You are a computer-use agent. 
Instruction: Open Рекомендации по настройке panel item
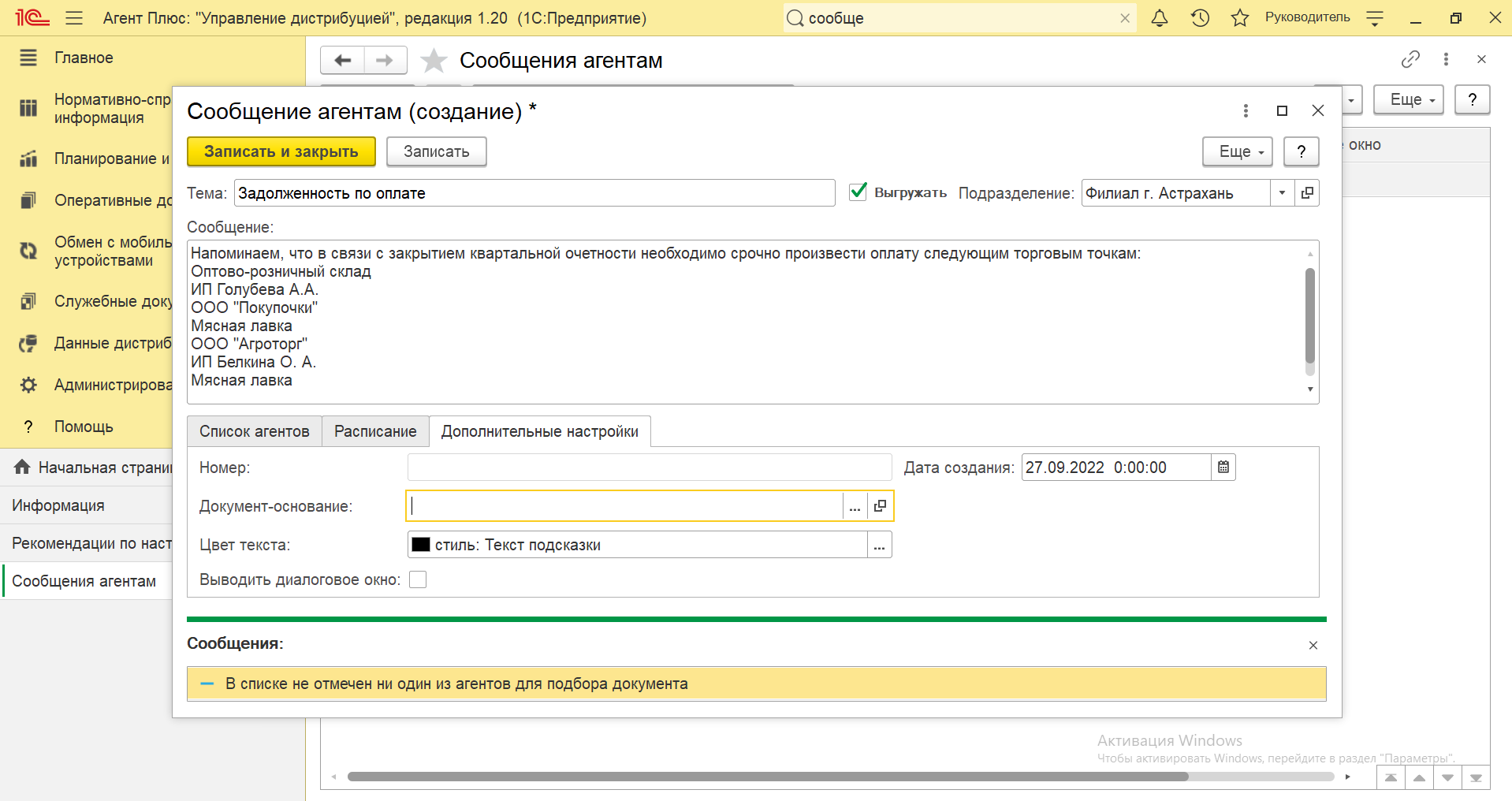(x=87, y=543)
